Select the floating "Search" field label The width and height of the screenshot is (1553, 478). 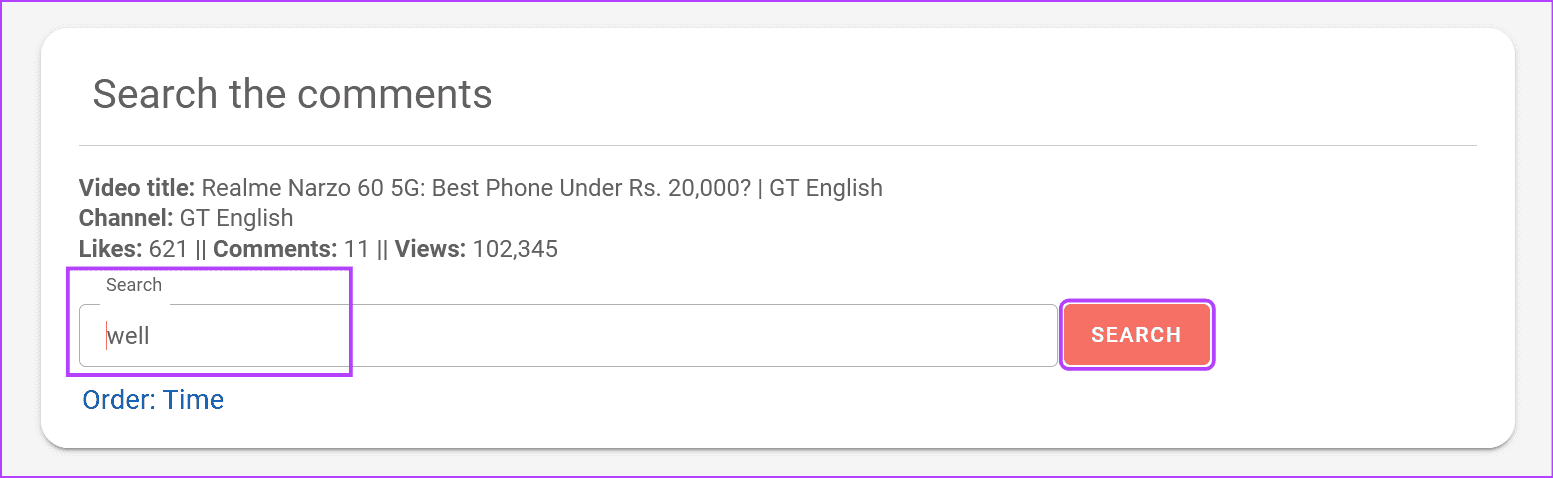click(134, 285)
